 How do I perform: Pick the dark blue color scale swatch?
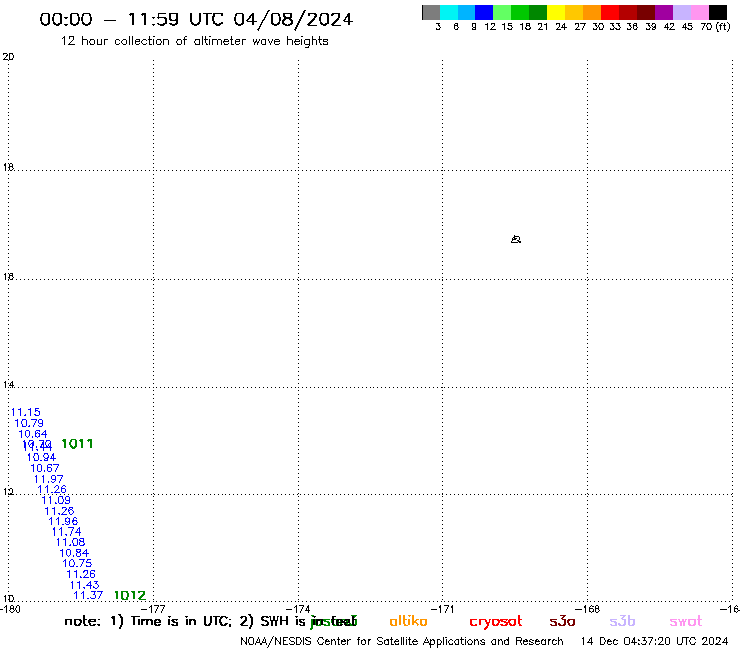(484, 12)
